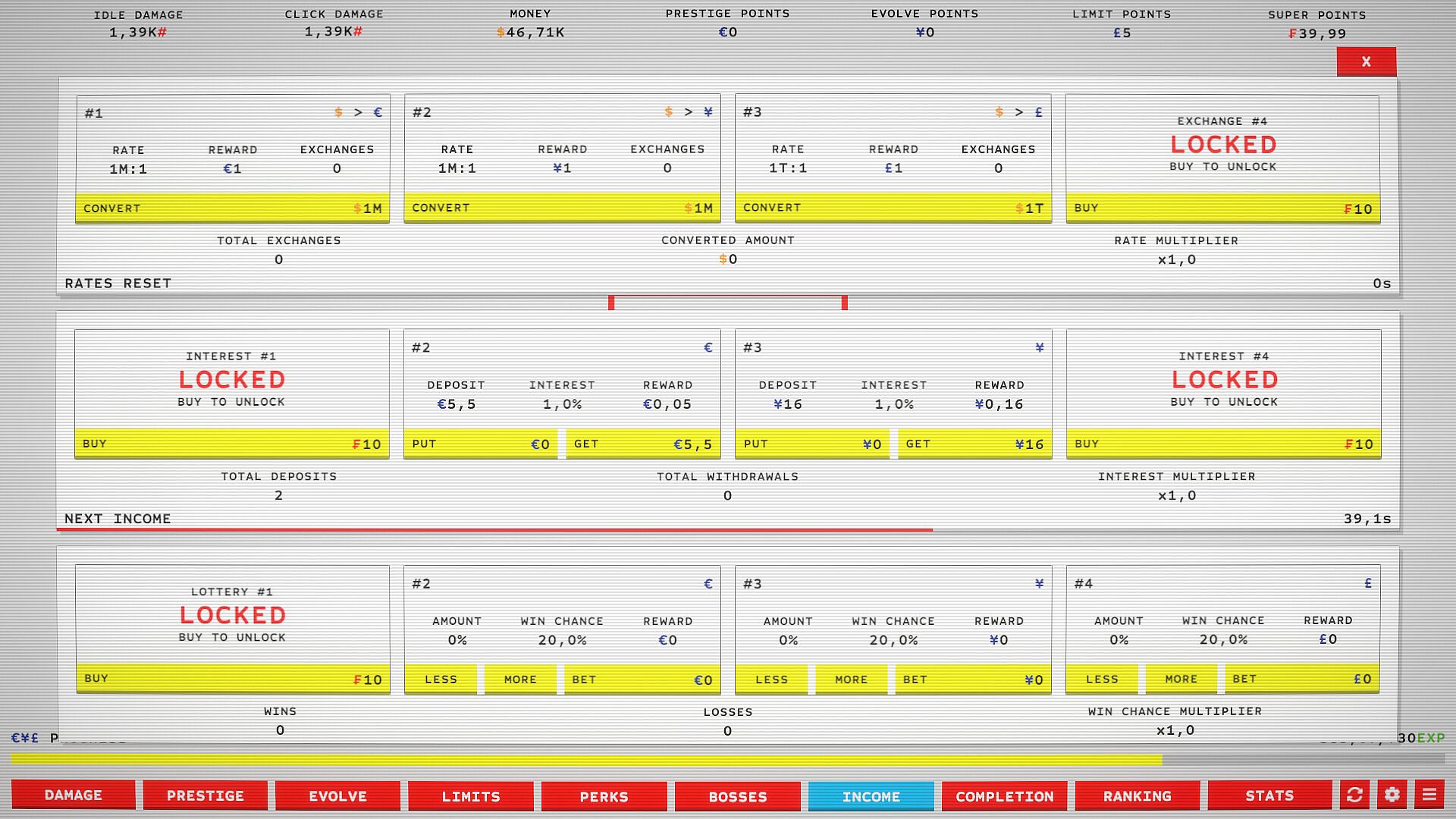
Task: Convert dollars to pounds in exchange #3
Action: pos(893,208)
